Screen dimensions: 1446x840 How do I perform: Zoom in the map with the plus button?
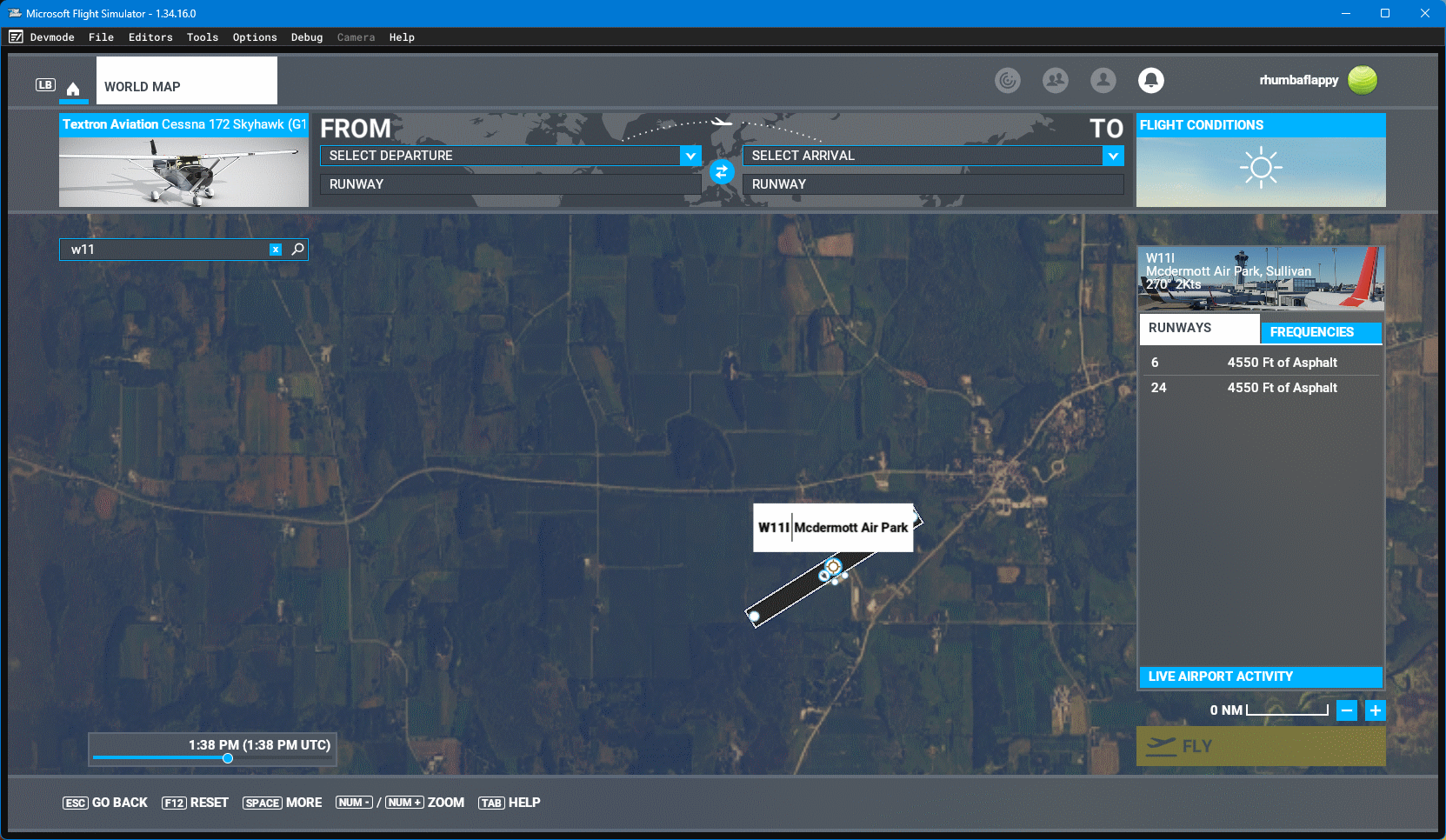click(1376, 710)
